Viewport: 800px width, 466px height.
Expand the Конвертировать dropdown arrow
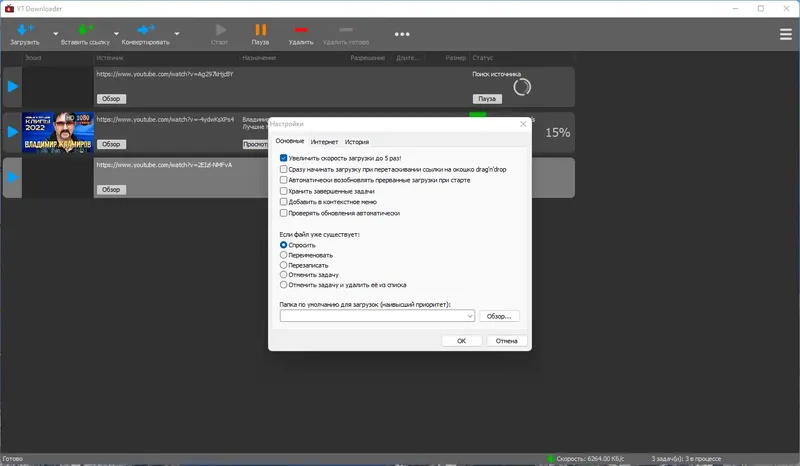click(x=177, y=34)
